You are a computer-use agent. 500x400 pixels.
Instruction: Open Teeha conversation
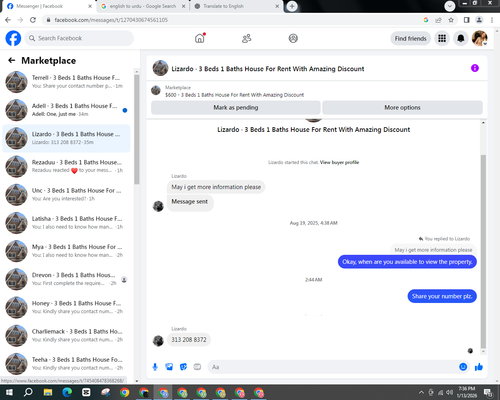click(66, 364)
